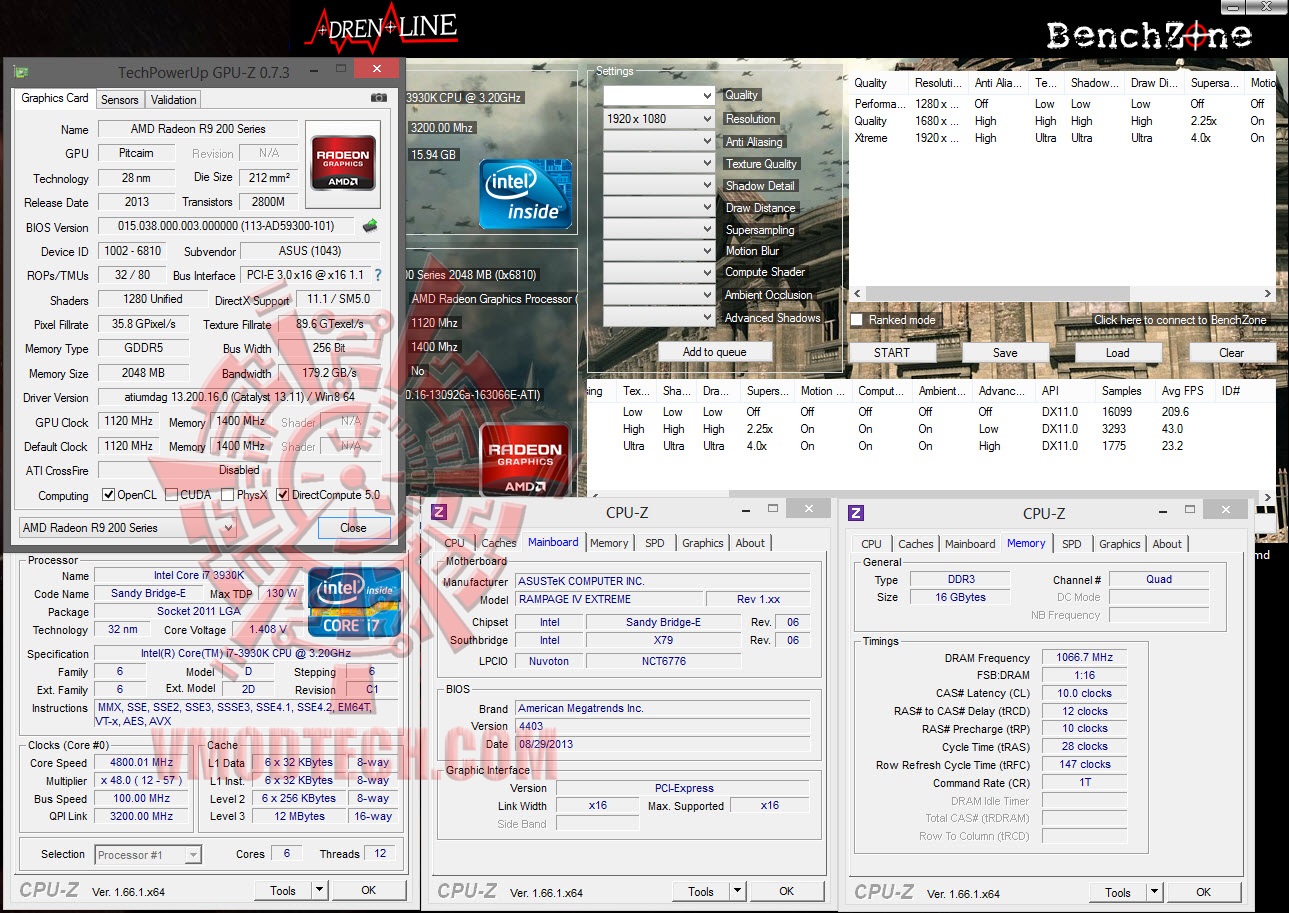Screen dimensions: 1289x913
Task: Save the BIOS using the green chip icon
Action: tap(370, 226)
